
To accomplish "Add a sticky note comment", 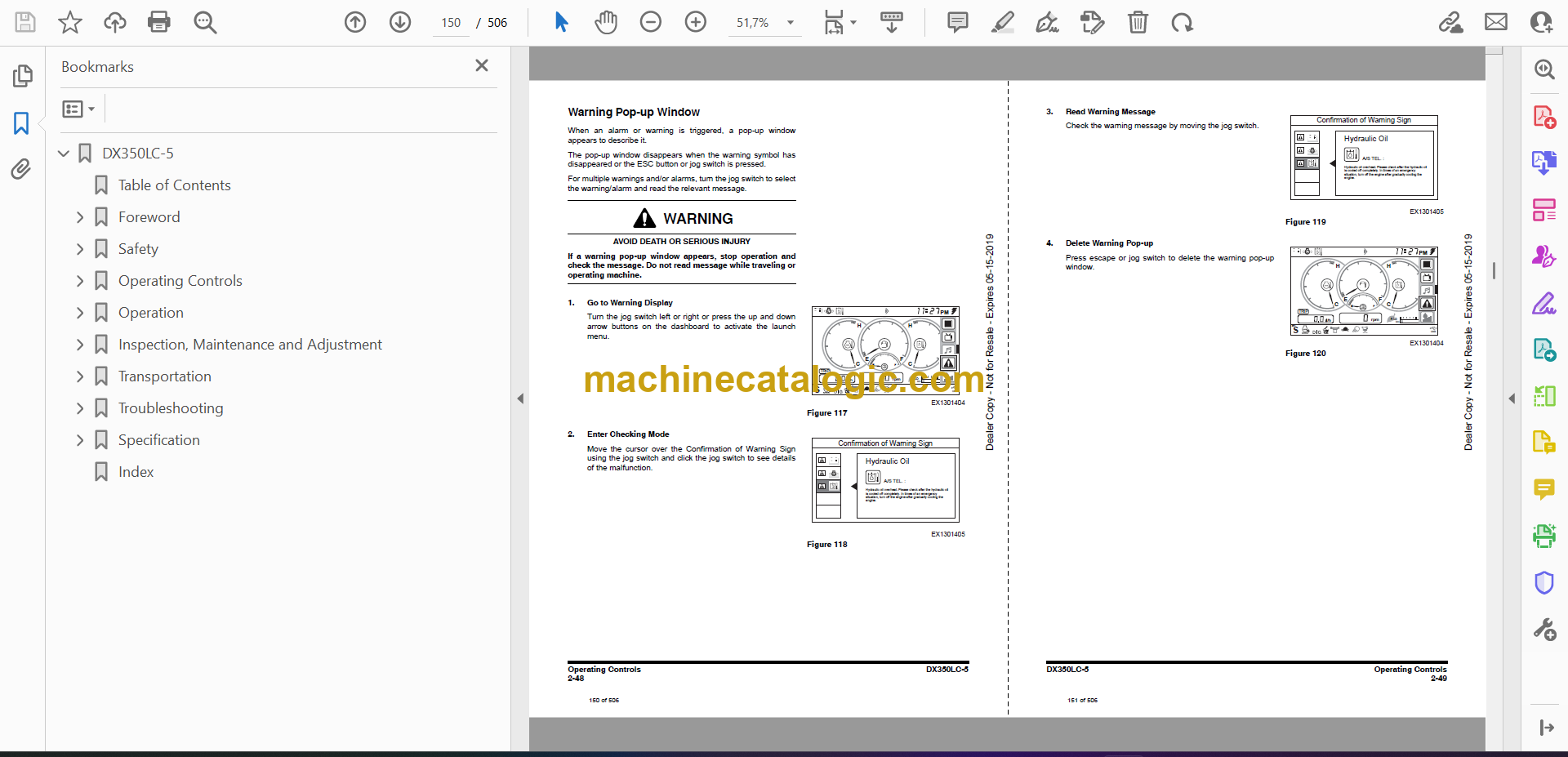I will (958, 22).
